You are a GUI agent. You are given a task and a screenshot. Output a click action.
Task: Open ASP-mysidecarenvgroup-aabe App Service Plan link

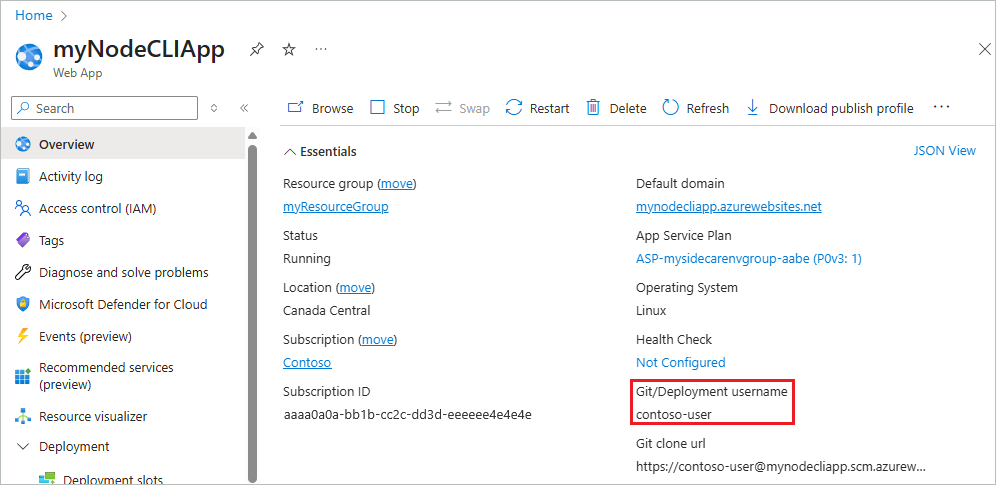click(748, 259)
